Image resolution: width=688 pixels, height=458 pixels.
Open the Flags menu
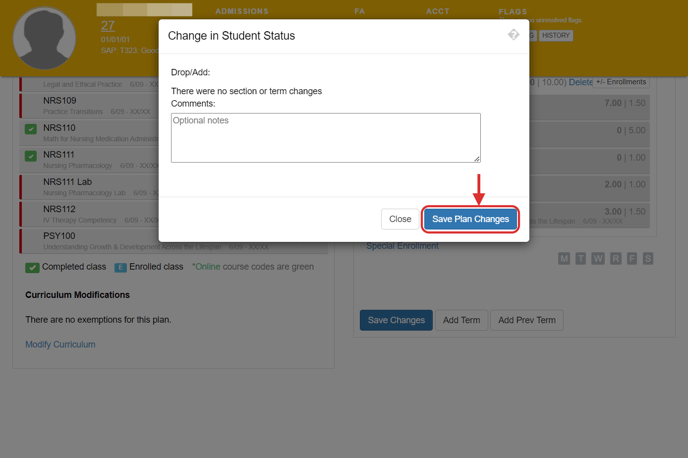[x=512, y=12]
